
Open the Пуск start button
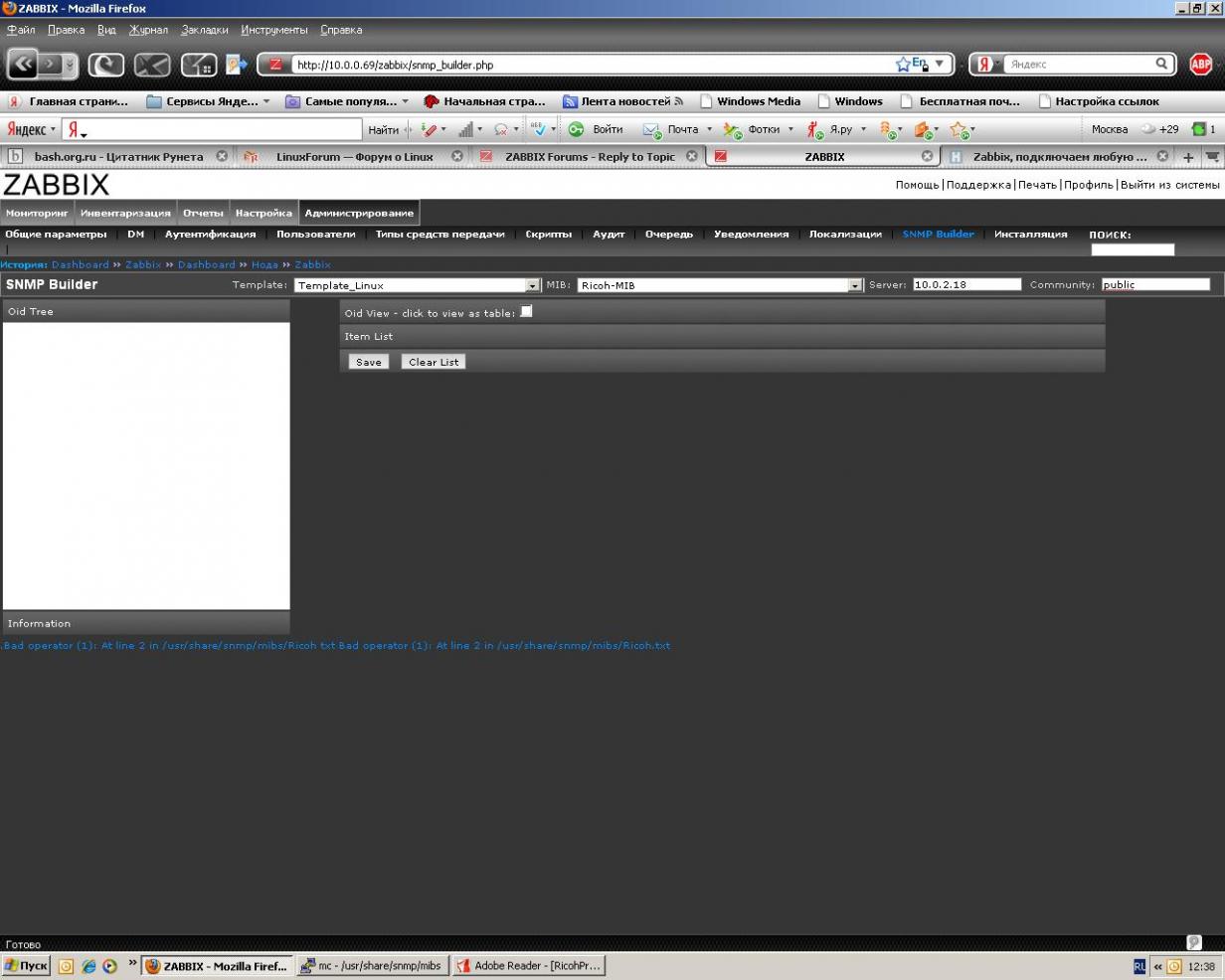pos(26,966)
